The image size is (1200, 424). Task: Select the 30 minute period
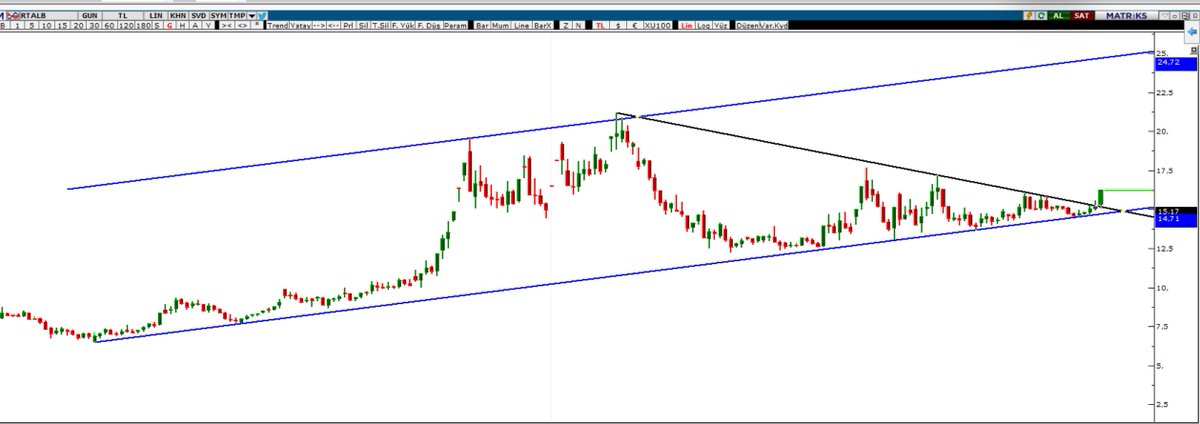click(x=94, y=25)
